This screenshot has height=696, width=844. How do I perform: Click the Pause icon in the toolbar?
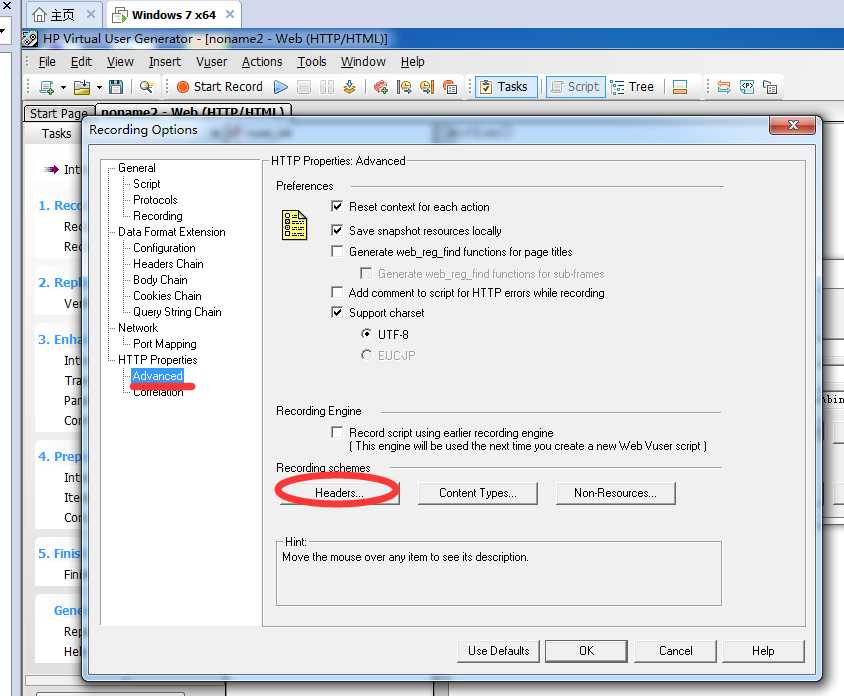point(327,87)
